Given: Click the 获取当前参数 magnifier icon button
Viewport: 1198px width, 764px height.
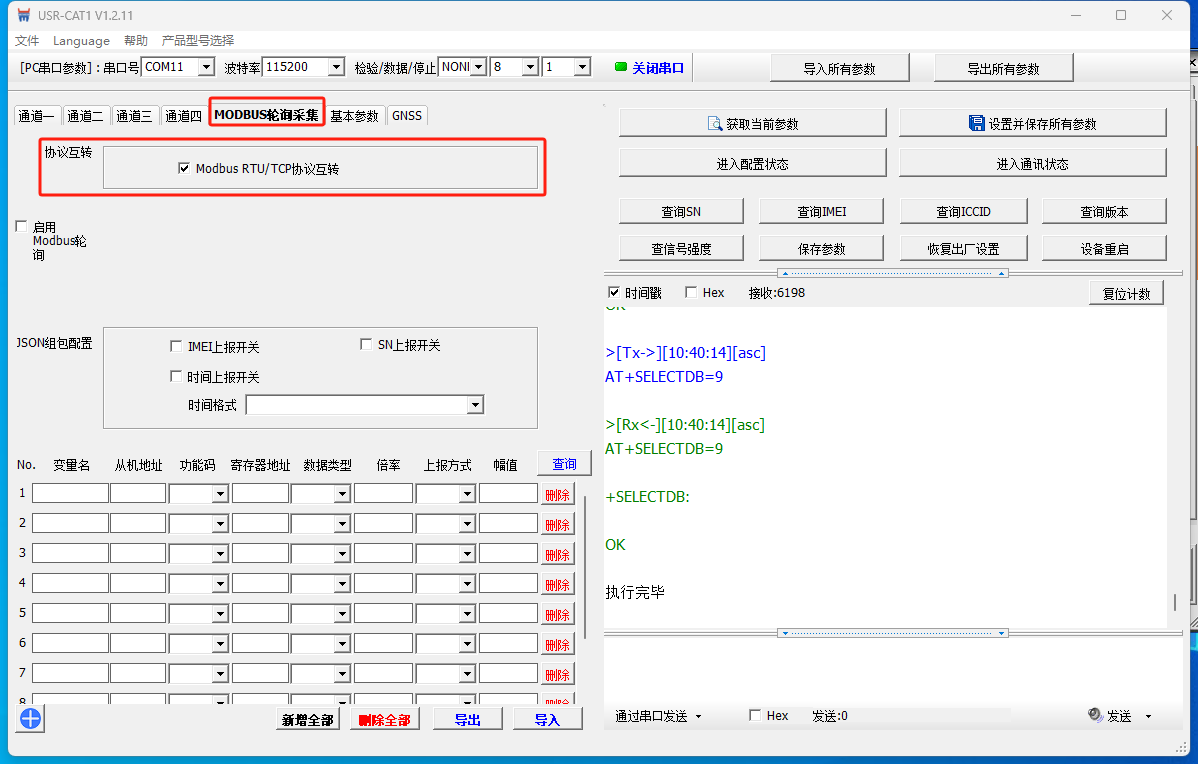Looking at the screenshot, I should click(715, 124).
